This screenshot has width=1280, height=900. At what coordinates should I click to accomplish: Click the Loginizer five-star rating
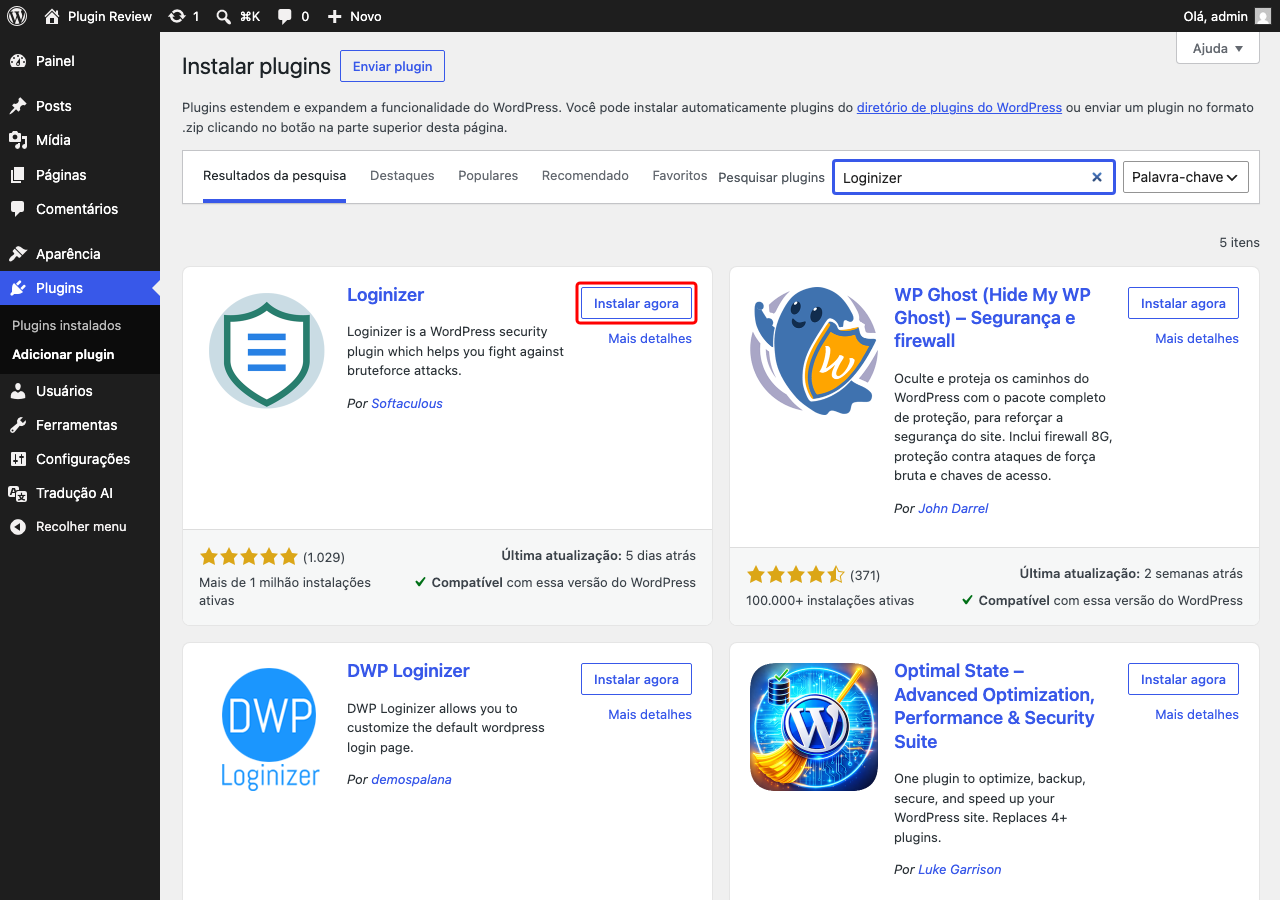point(249,557)
